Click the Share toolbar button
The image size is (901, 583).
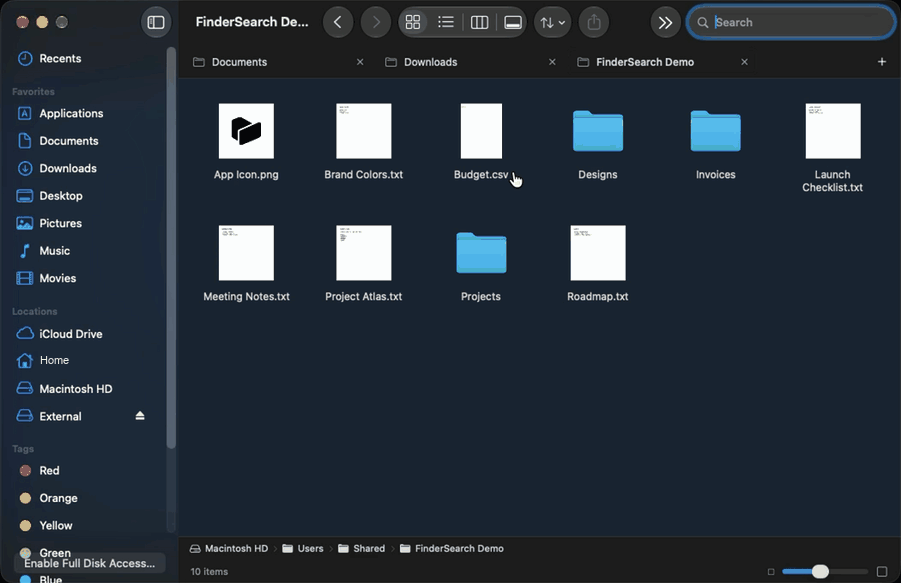594,22
